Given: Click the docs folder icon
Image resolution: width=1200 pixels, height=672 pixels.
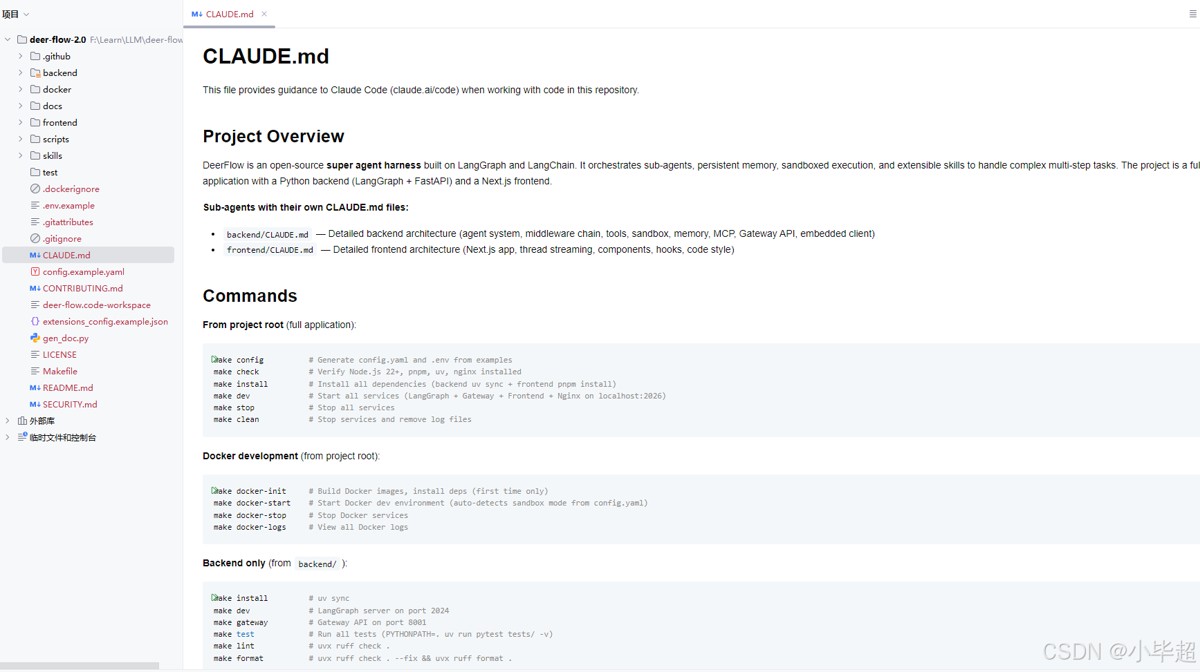Looking at the screenshot, I should tap(35, 106).
